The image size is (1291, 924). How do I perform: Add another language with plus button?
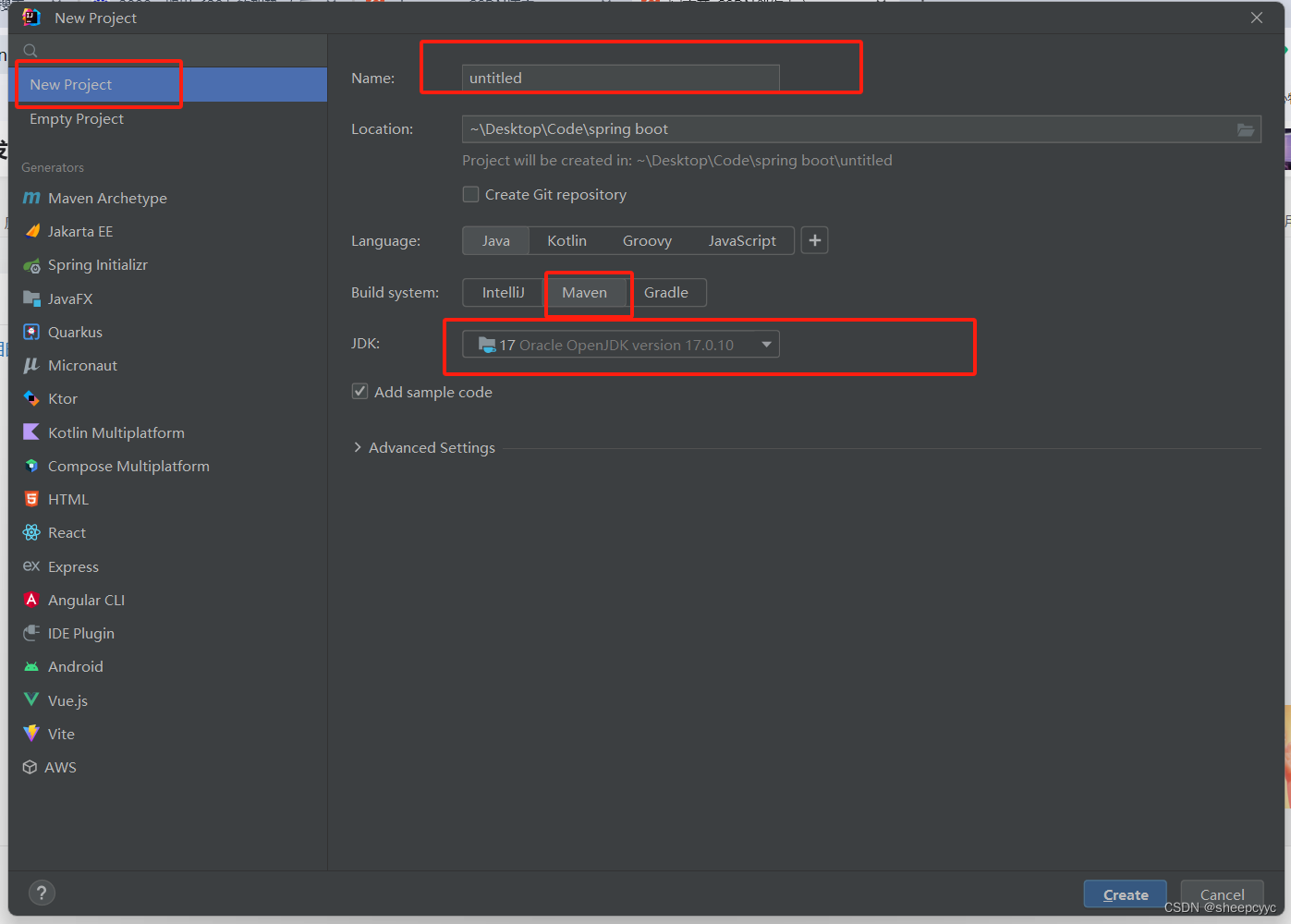coord(814,240)
